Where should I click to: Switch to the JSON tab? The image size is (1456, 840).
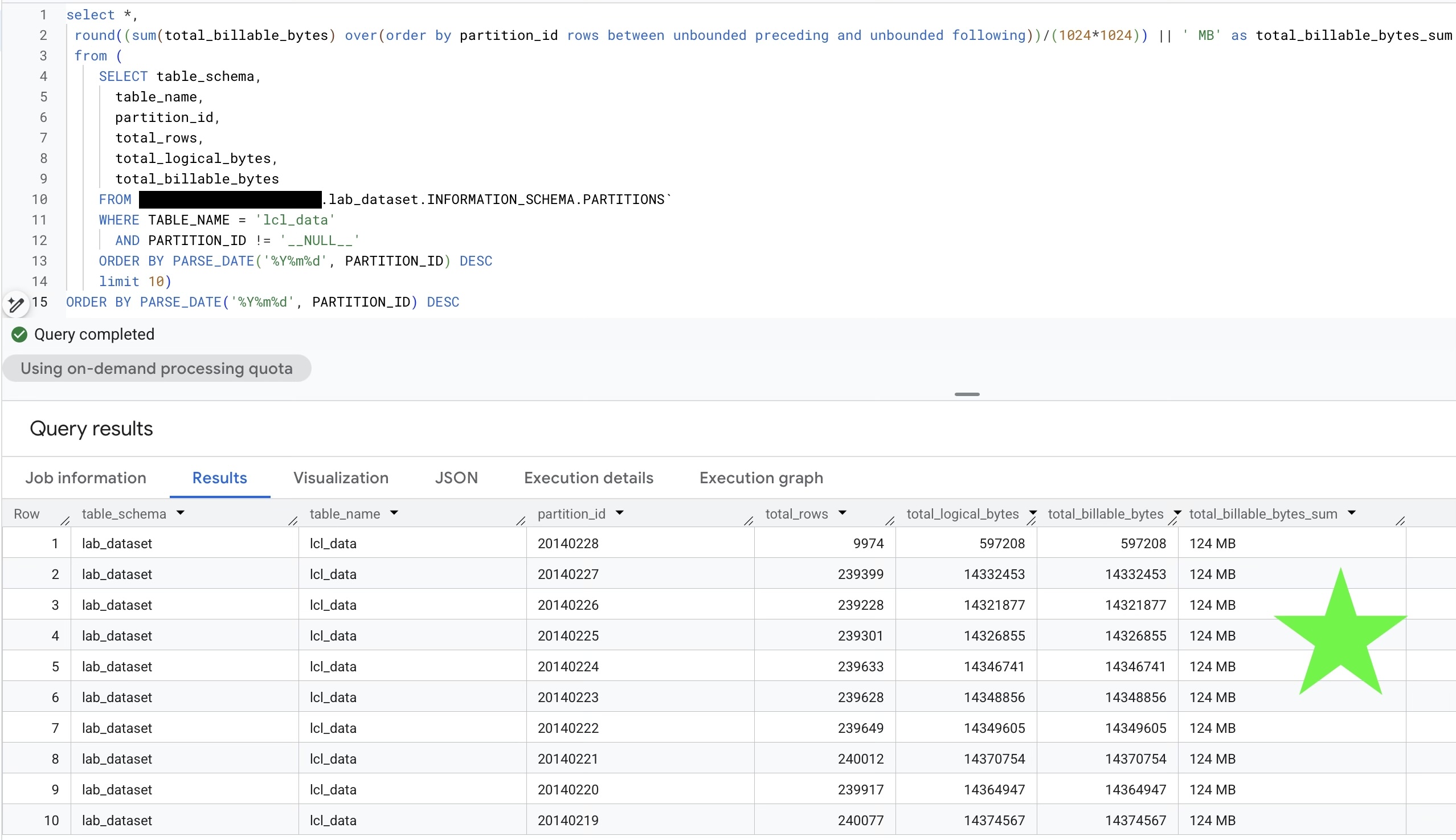(x=456, y=478)
